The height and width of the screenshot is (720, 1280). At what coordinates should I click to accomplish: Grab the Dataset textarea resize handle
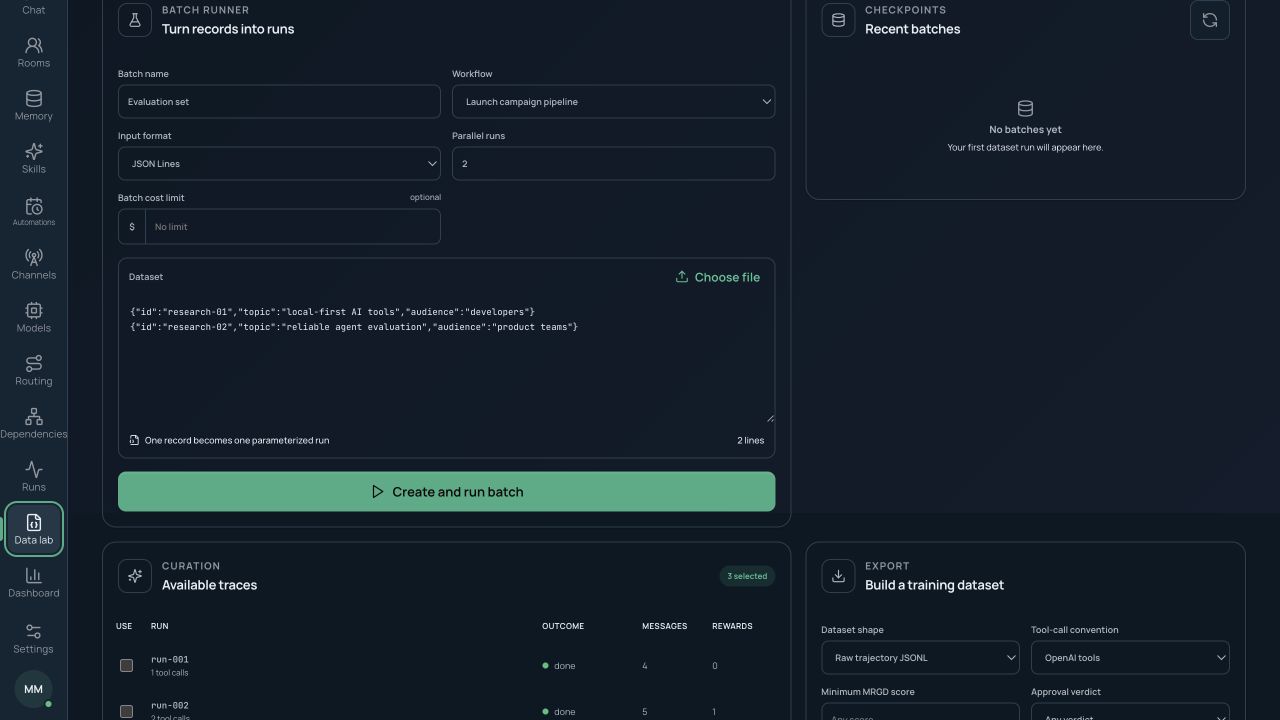770,417
